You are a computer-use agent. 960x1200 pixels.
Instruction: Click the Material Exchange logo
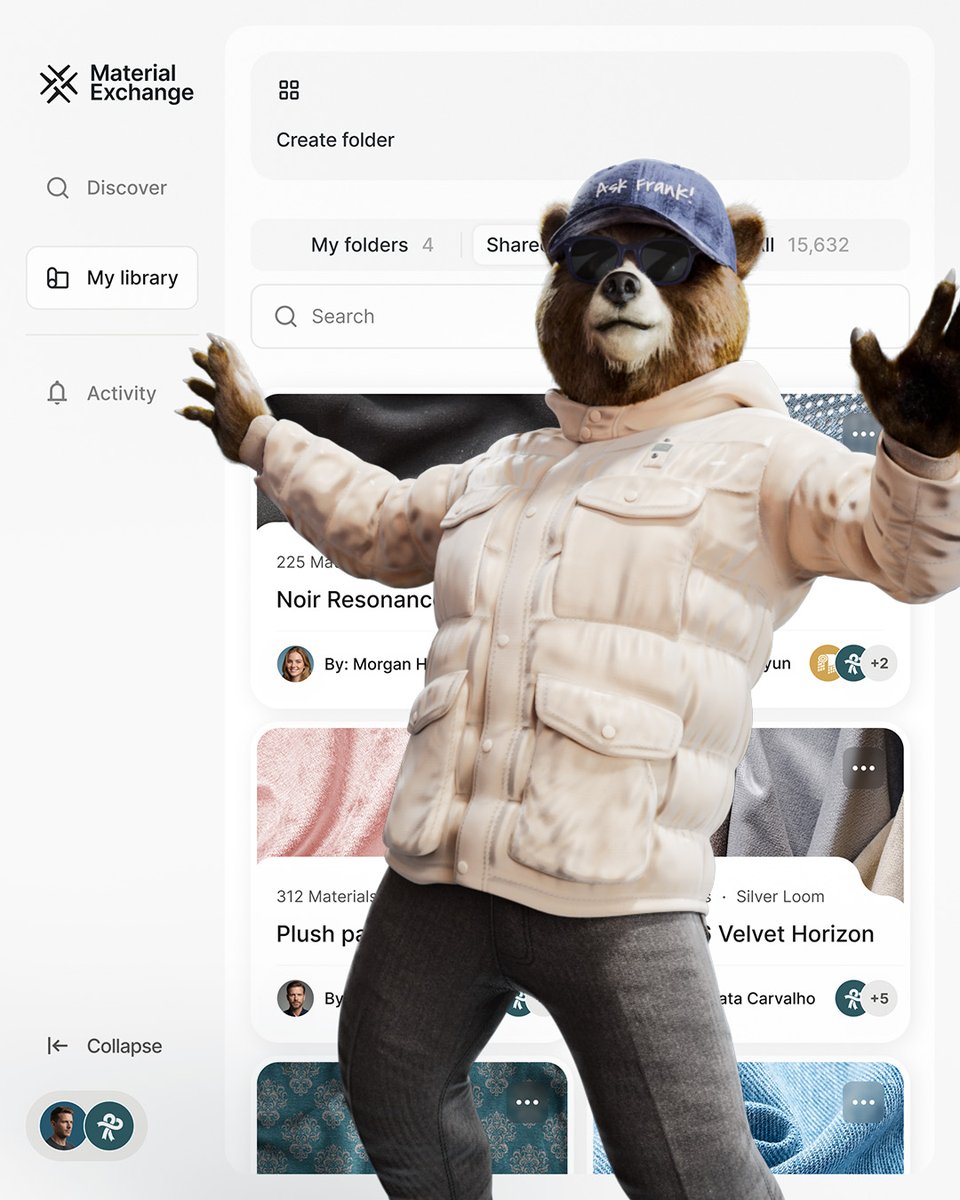(x=116, y=83)
